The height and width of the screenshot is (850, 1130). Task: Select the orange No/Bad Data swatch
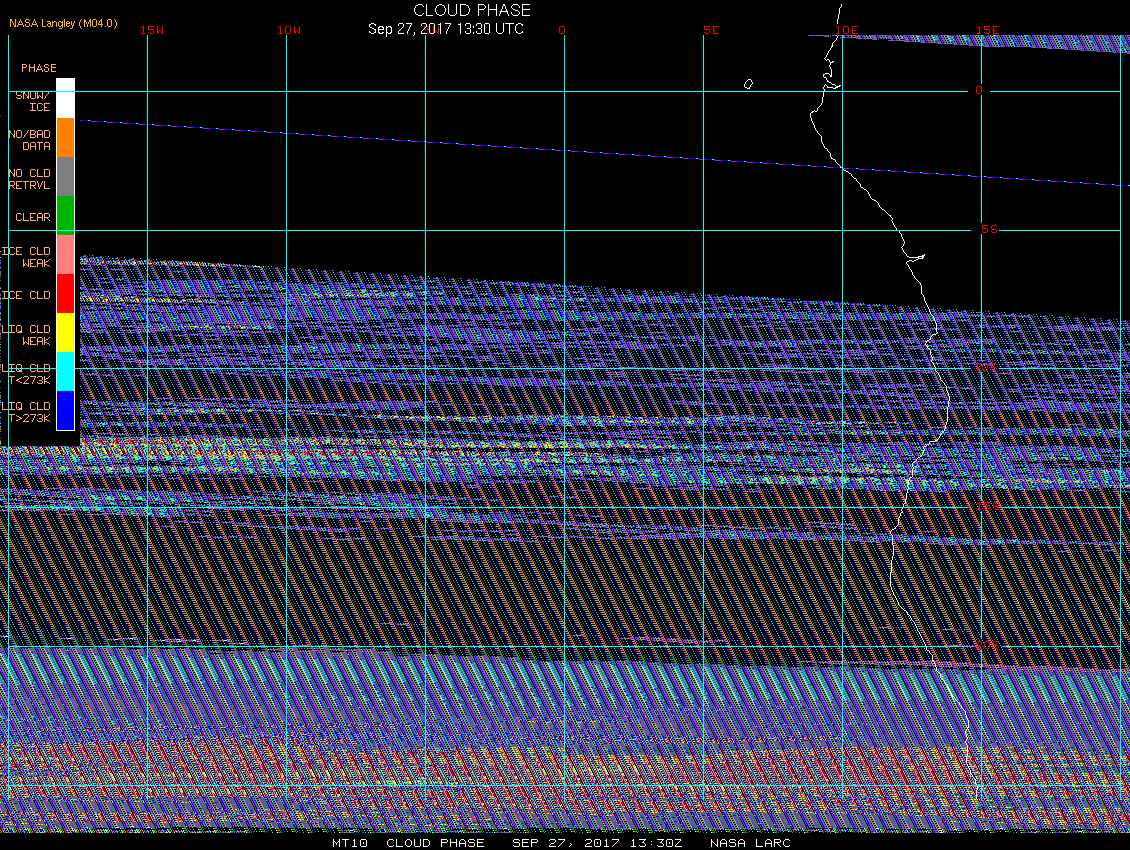click(66, 138)
